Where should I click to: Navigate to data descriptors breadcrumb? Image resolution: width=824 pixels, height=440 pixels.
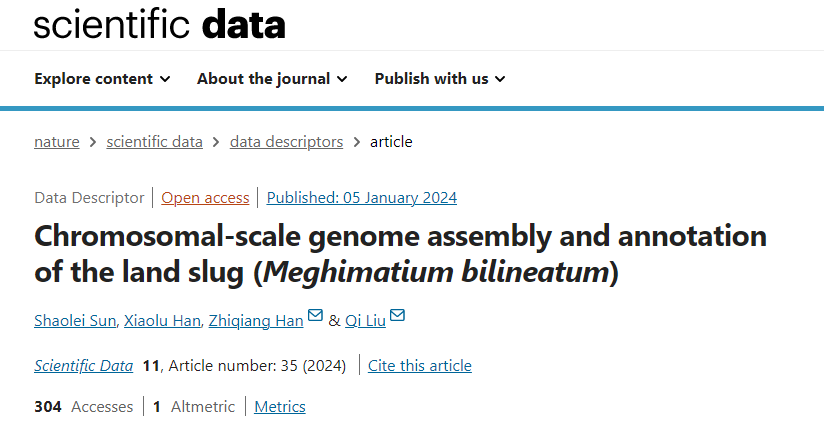click(286, 142)
